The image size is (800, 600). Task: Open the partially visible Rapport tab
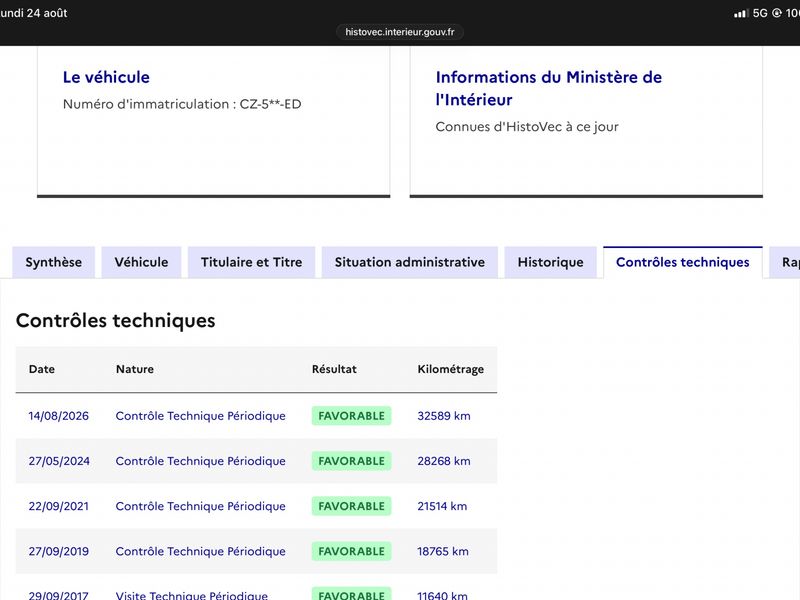[785, 262]
